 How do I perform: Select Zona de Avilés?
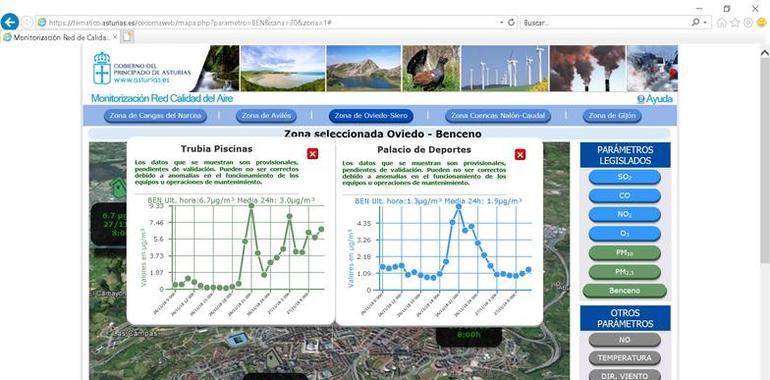266,116
